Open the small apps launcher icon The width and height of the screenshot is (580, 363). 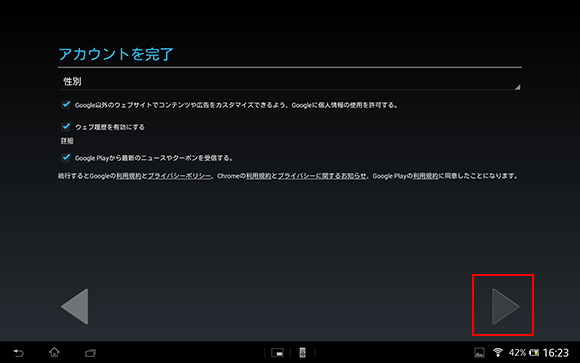click(x=277, y=353)
